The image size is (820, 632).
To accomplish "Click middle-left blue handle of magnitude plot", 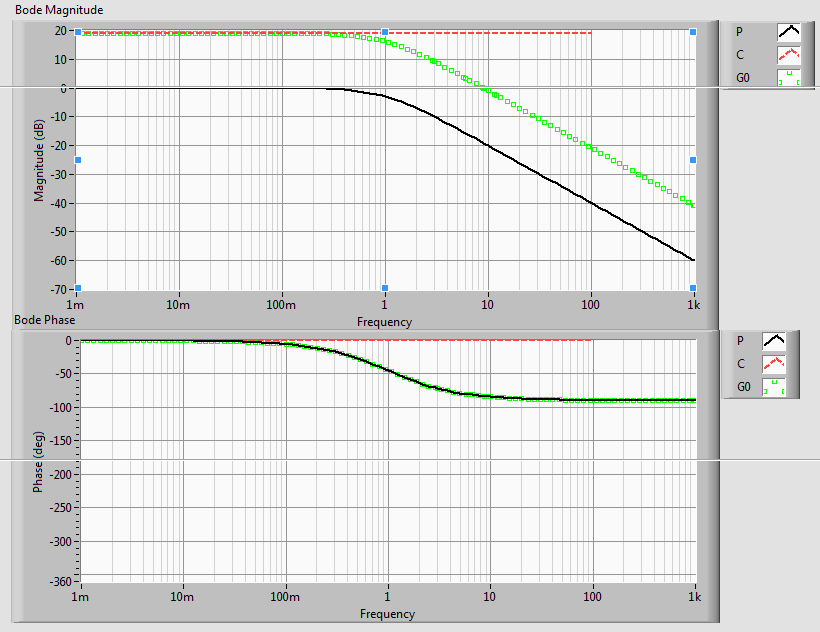I will tap(78, 160).
